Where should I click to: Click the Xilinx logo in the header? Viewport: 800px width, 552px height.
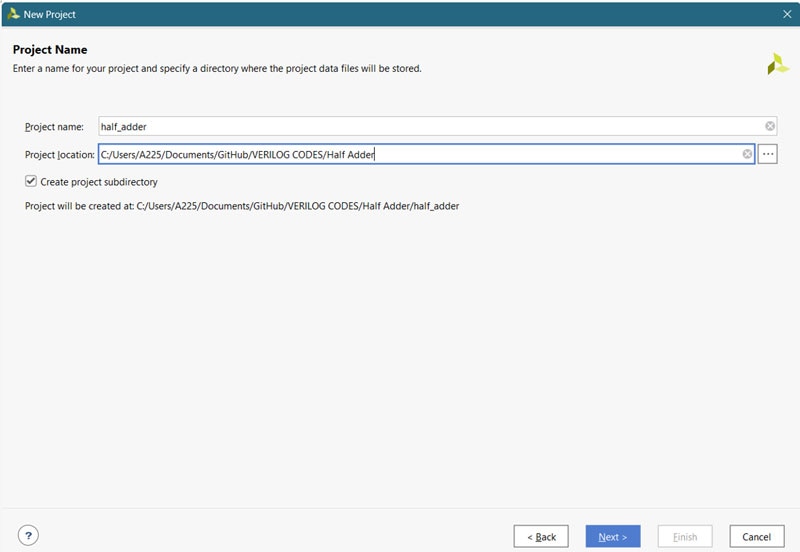click(777, 65)
